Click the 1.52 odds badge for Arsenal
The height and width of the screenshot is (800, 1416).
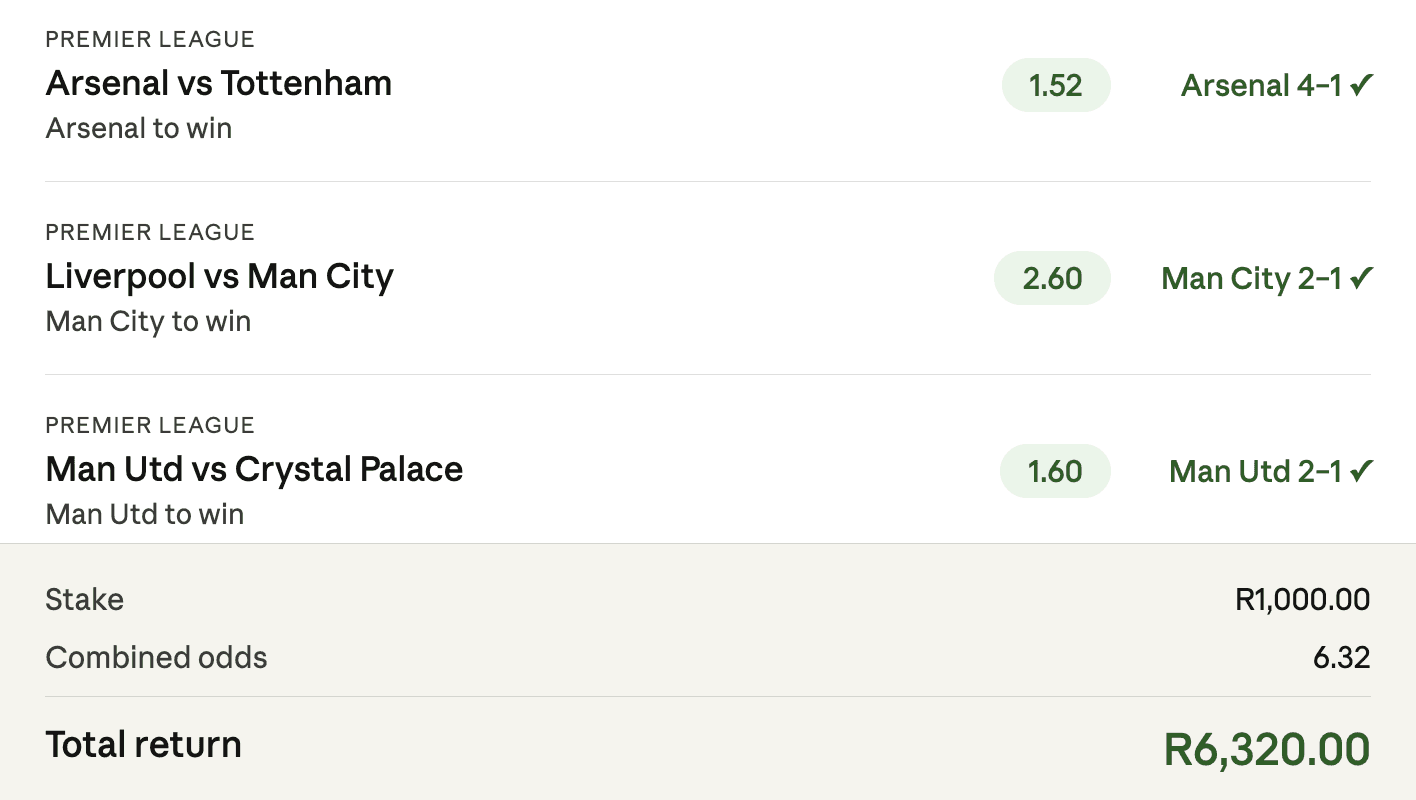coord(1056,85)
